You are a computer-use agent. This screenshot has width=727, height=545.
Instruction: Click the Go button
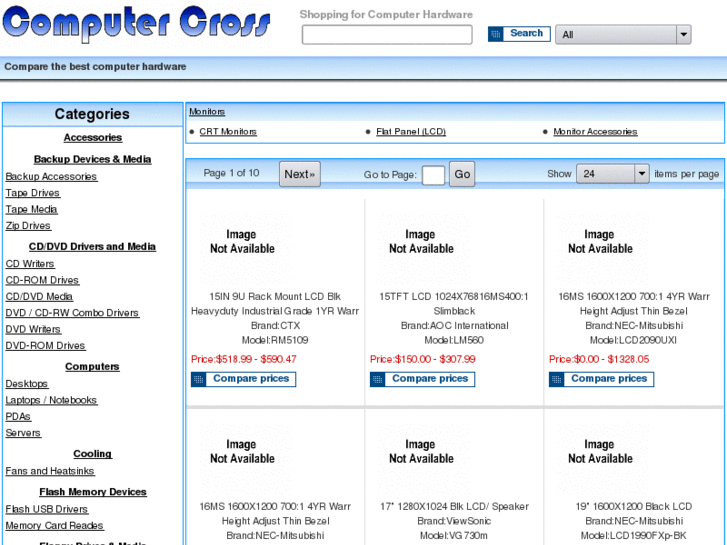point(462,174)
